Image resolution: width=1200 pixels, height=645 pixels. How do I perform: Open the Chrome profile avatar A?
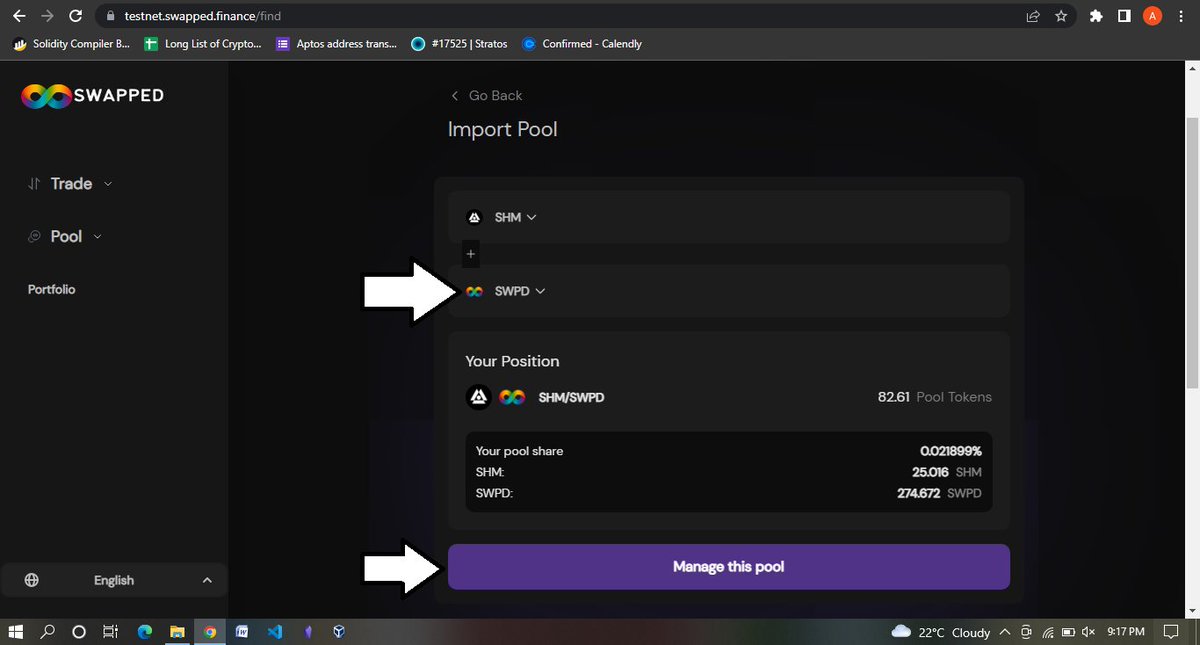(x=1153, y=16)
